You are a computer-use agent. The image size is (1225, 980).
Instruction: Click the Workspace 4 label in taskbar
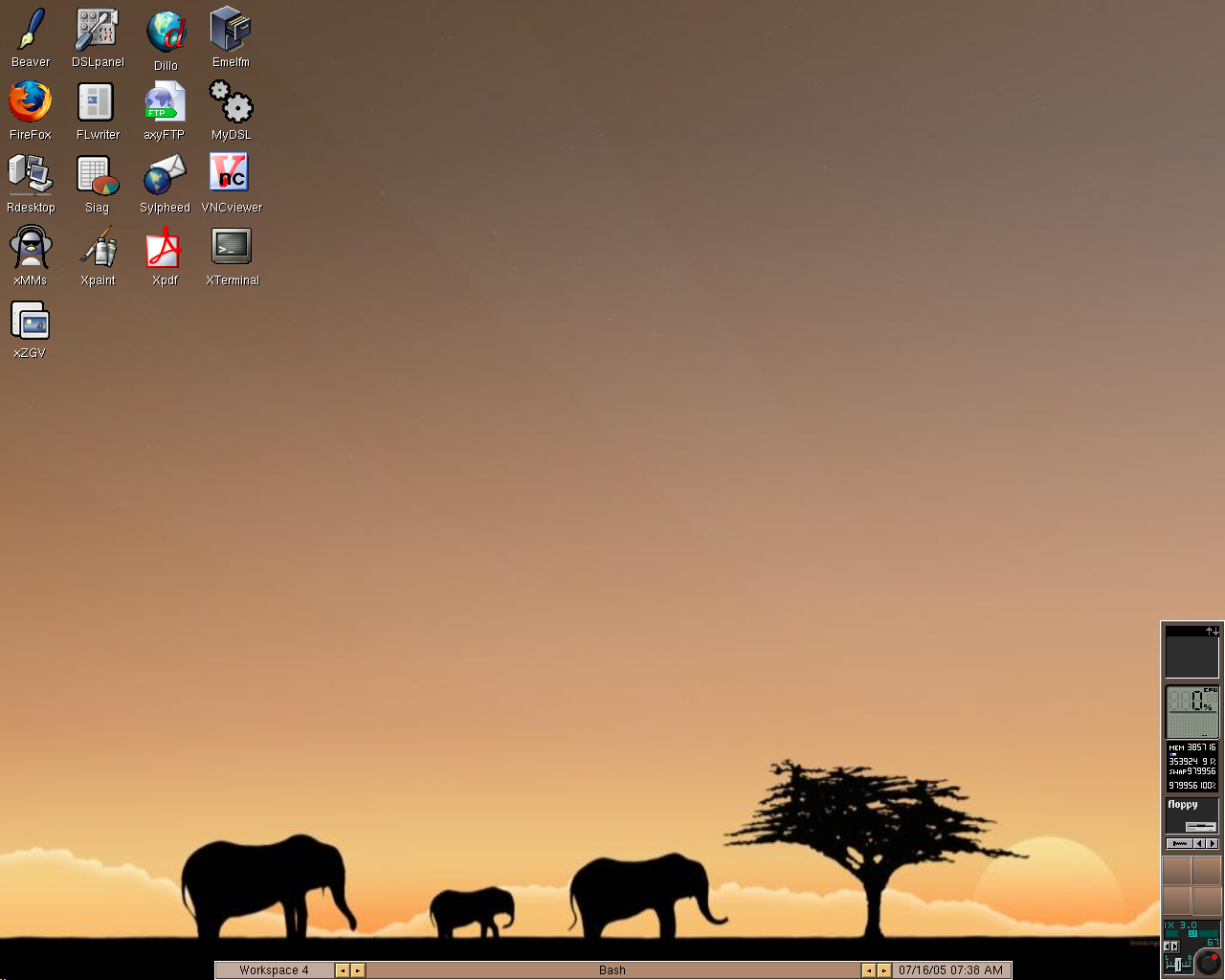click(x=275, y=970)
